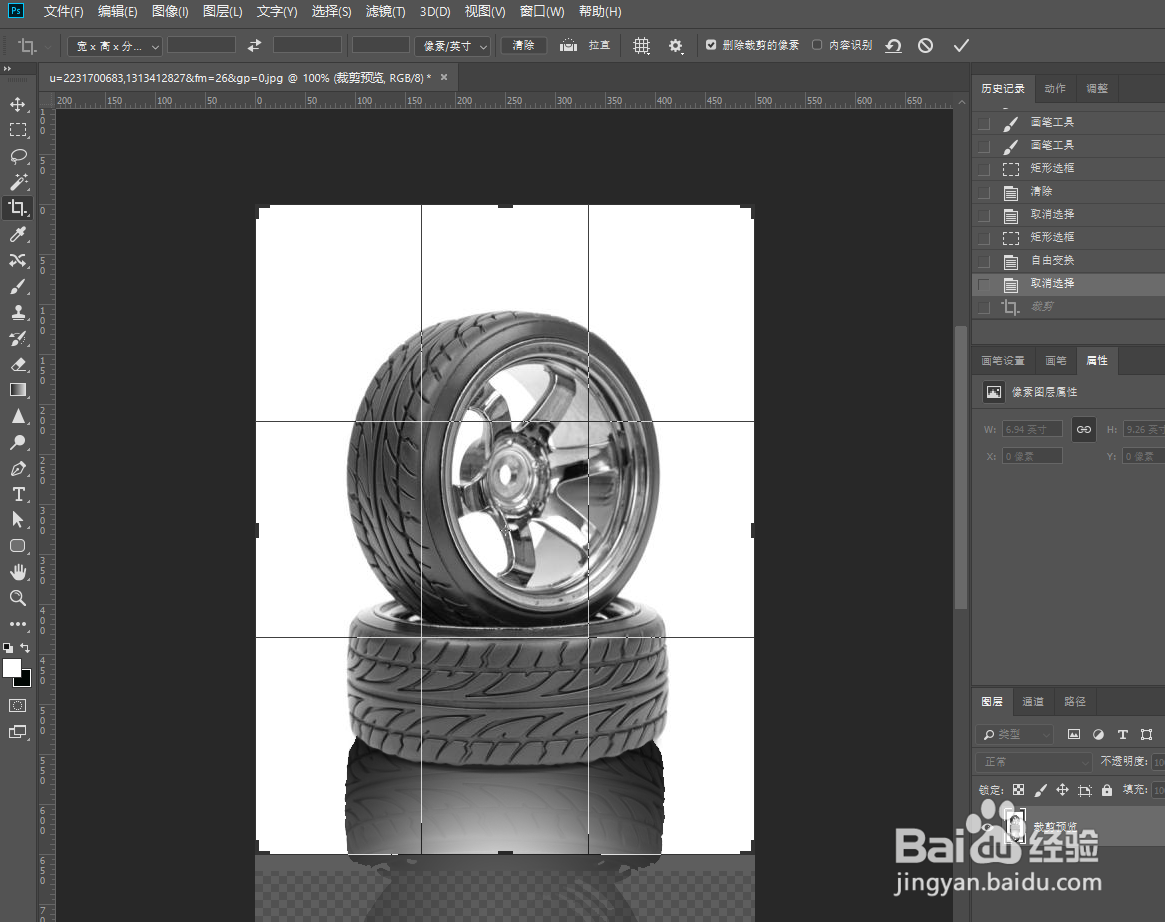Screen dimensions: 1165x922
Task: Open the 图像(I) menu
Action: [170, 11]
